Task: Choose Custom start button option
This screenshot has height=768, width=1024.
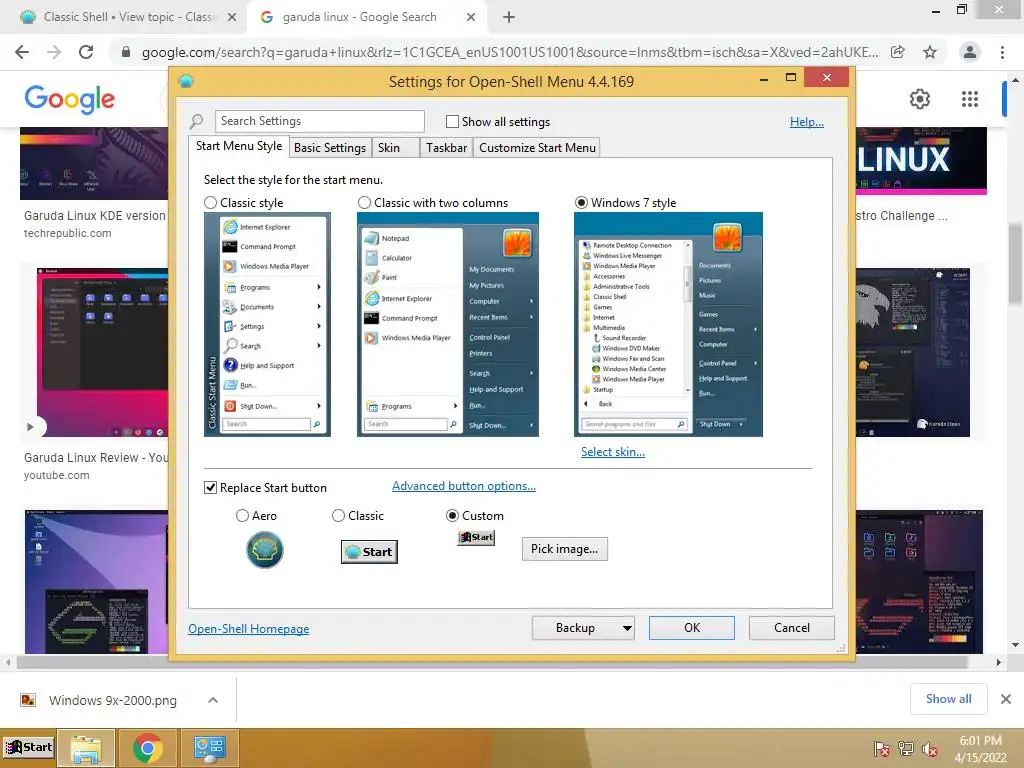Action: (x=452, y=516)
